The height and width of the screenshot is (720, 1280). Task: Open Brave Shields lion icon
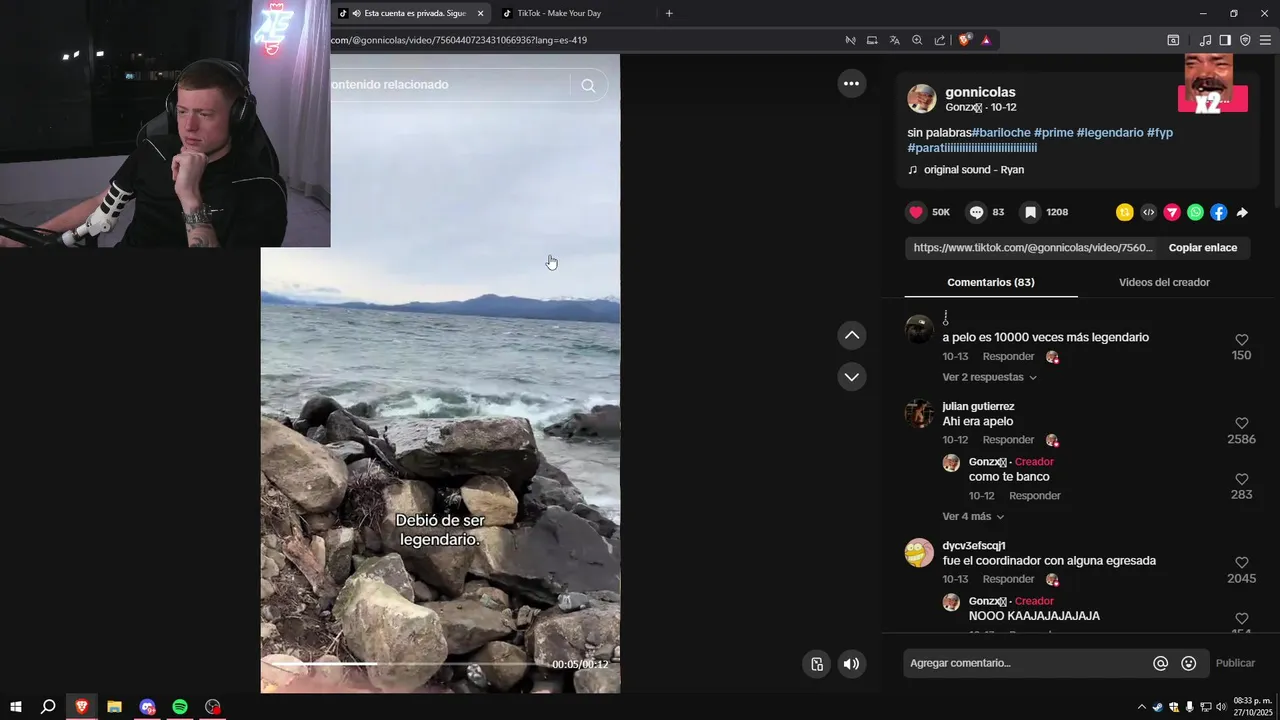point(964,40)
